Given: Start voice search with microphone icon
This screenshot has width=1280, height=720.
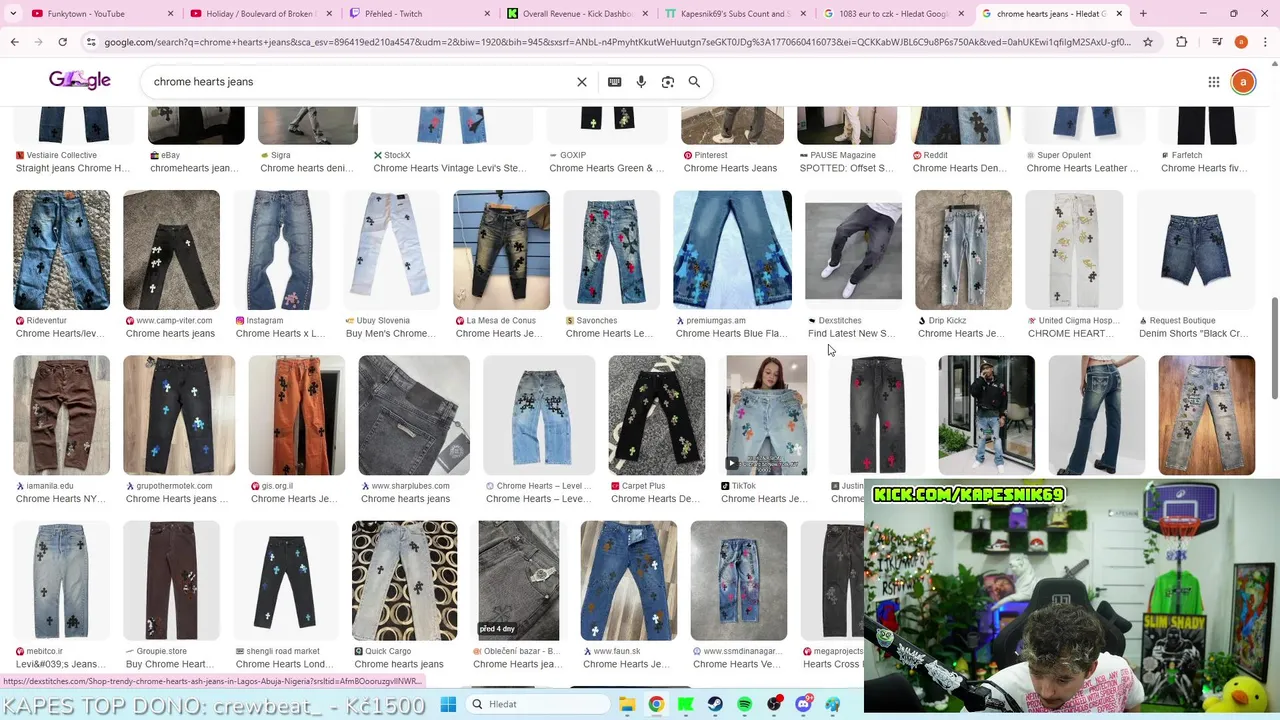Looking at the screenshot, I should click(x=641, y=82).
